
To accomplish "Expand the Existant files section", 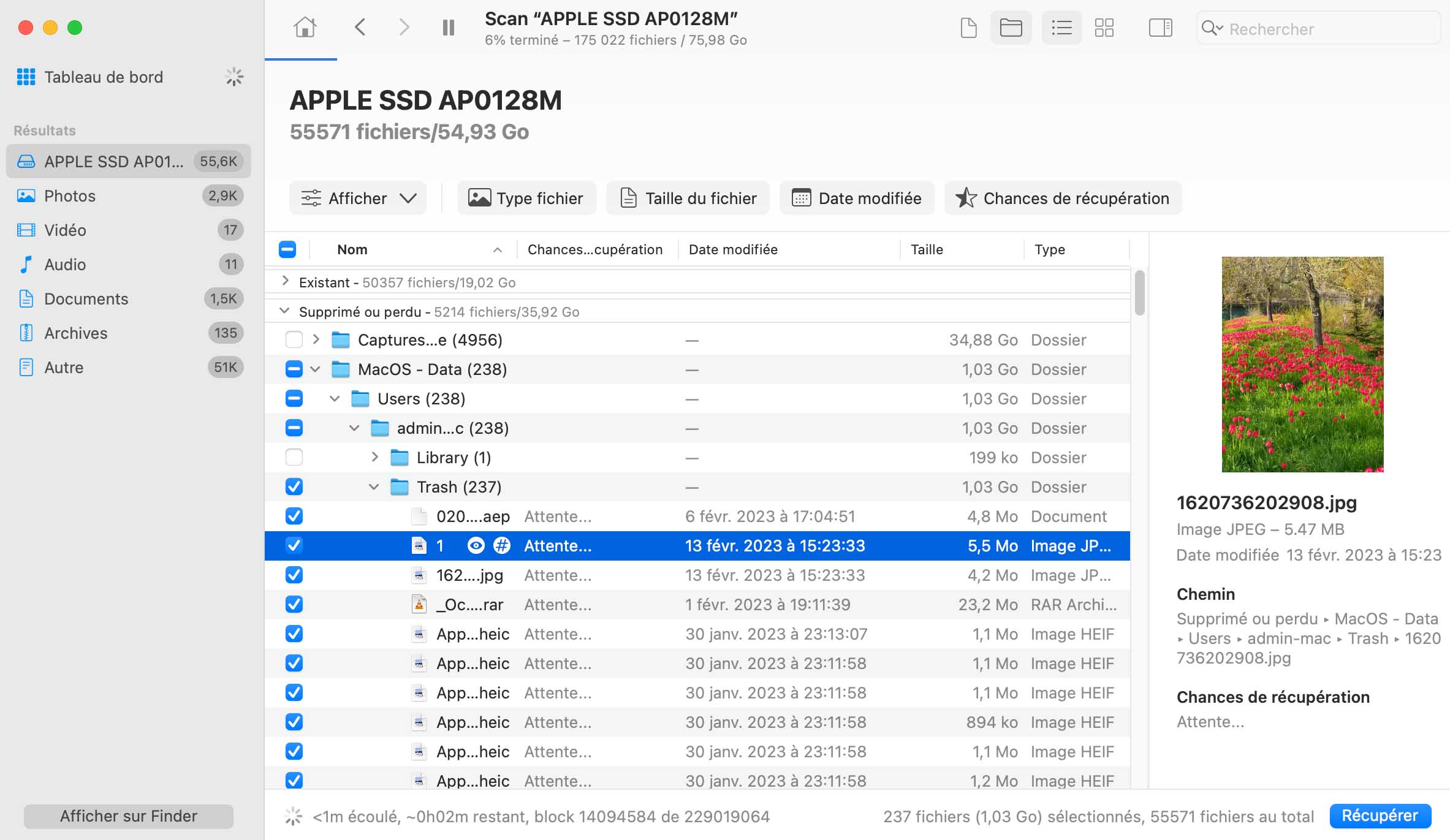I will (286, 282).
